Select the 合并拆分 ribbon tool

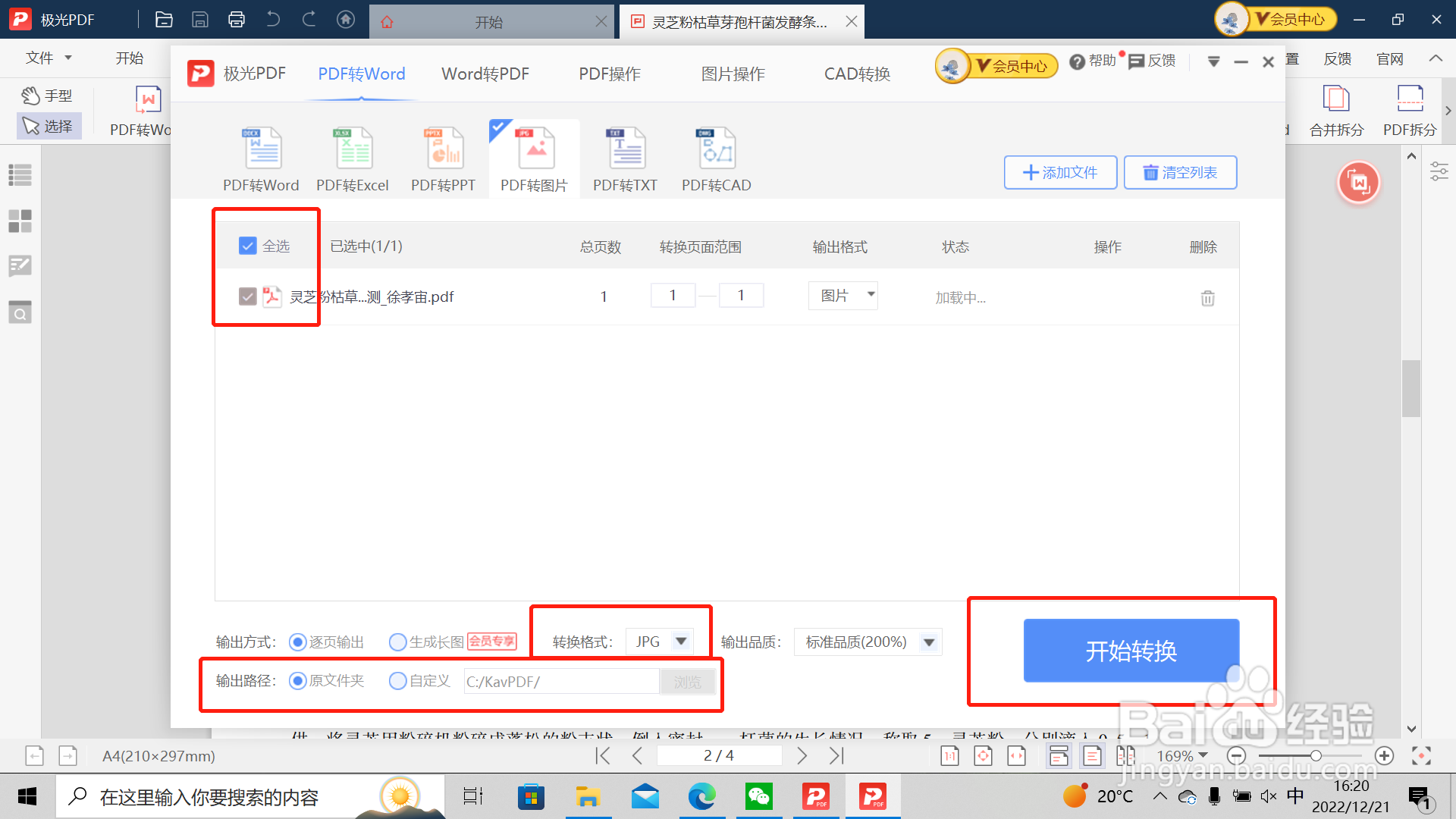click(1336, 111)
